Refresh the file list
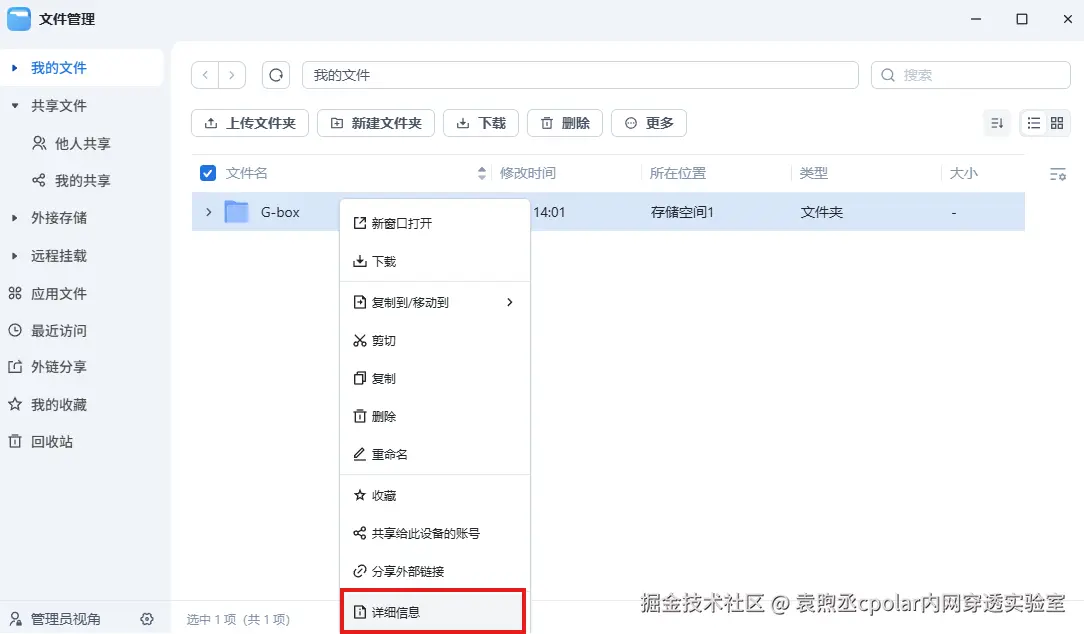Image resolution: width=1084 pixels, height=634 pixels. click(276, 75)
